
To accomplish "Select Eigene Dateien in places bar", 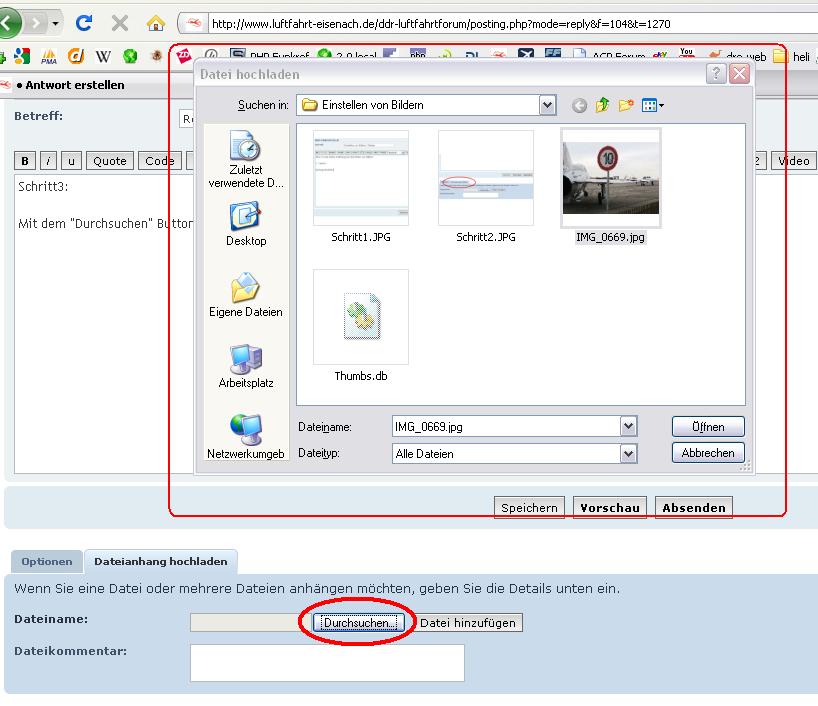I will pyautogui.click(x=246, y=295).
